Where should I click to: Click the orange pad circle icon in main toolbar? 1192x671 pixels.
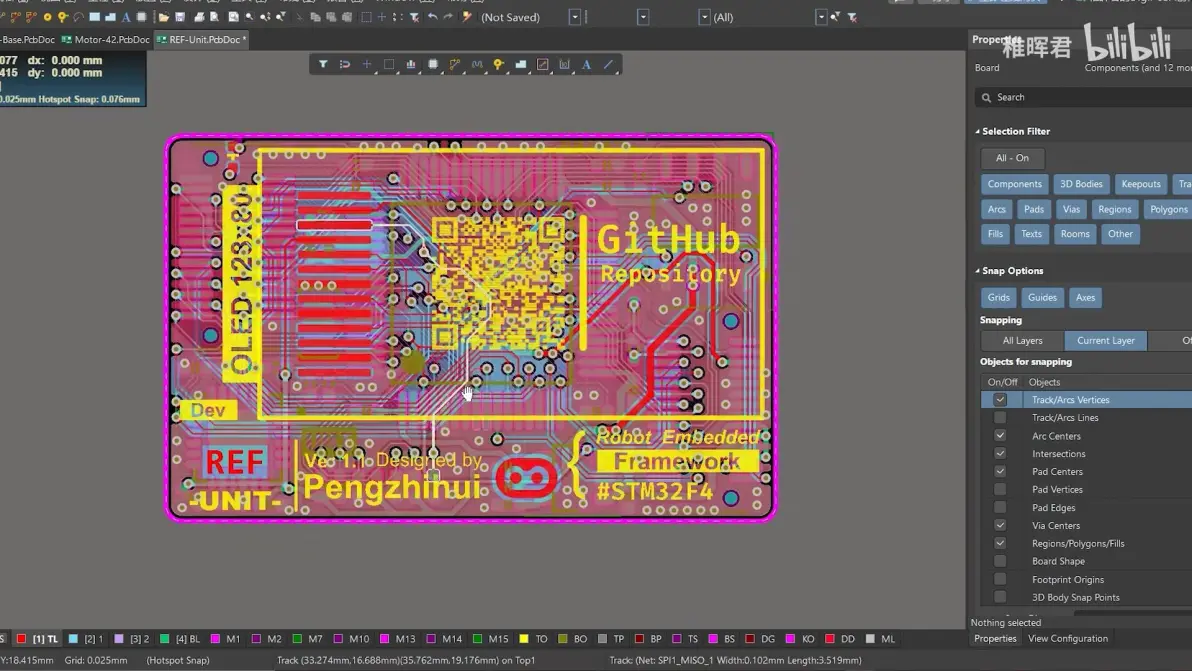47,17
